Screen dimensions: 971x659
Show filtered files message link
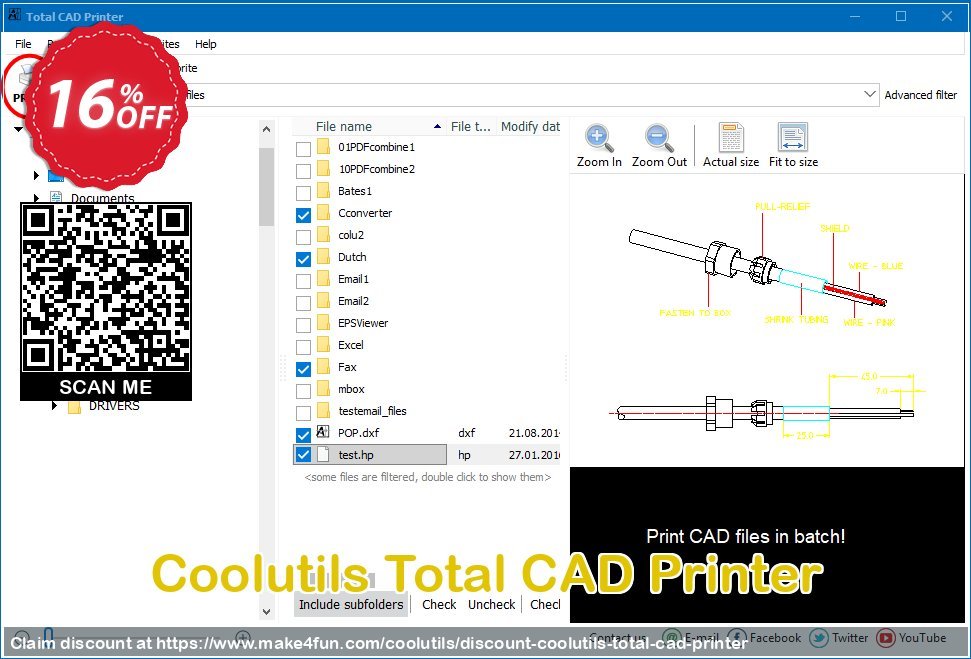coord(427,477)
